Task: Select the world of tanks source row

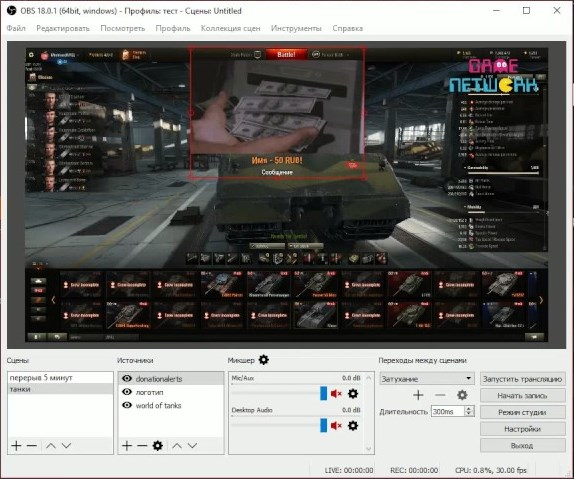Action: click(171, 405)
